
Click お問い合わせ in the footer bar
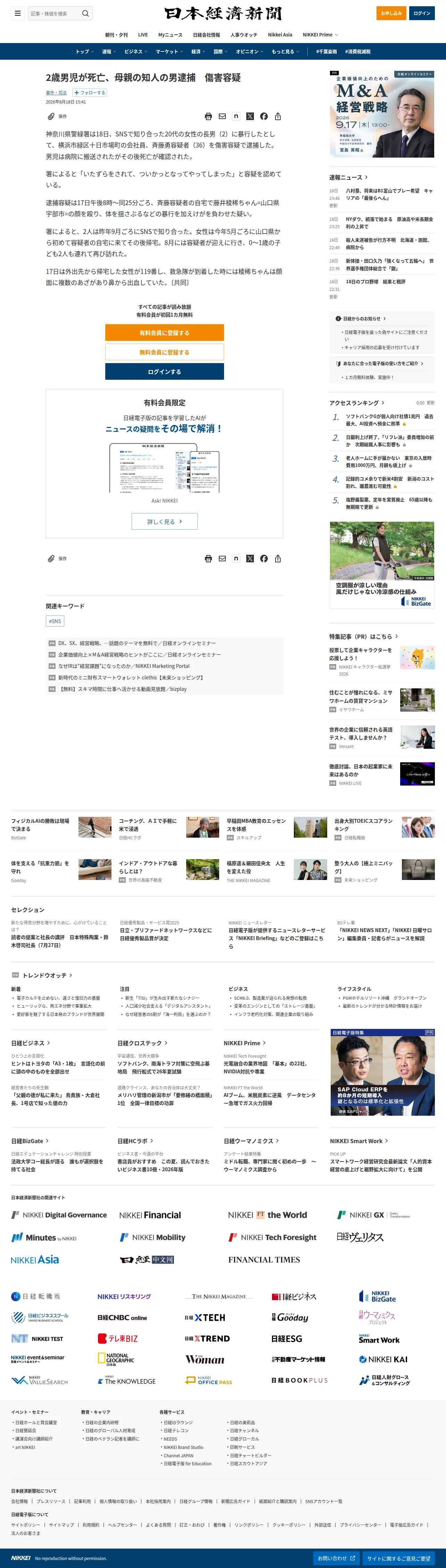tap(336, 1558)
